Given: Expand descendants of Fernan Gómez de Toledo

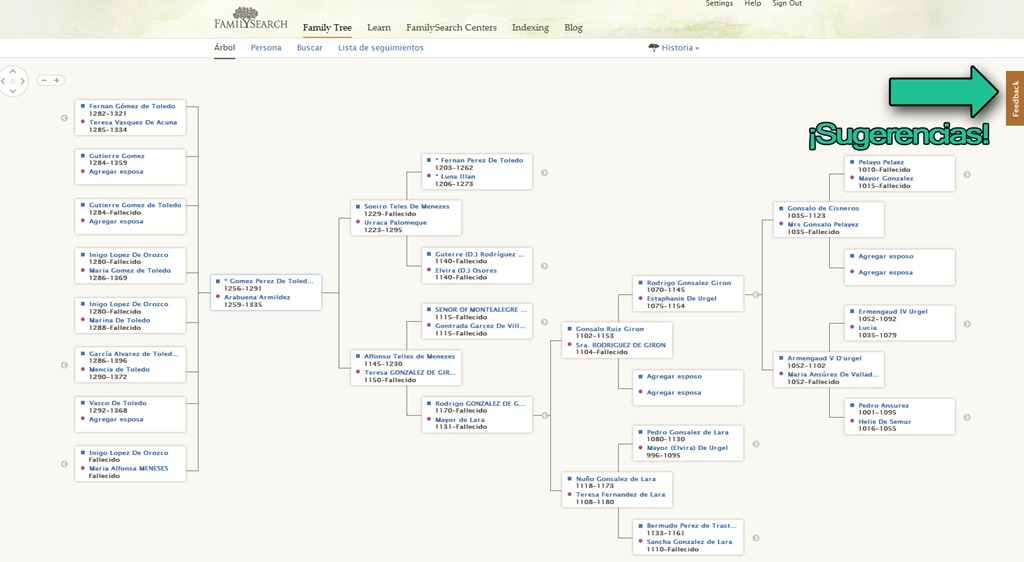Looking at the screenshot, I should coord(64,117).
